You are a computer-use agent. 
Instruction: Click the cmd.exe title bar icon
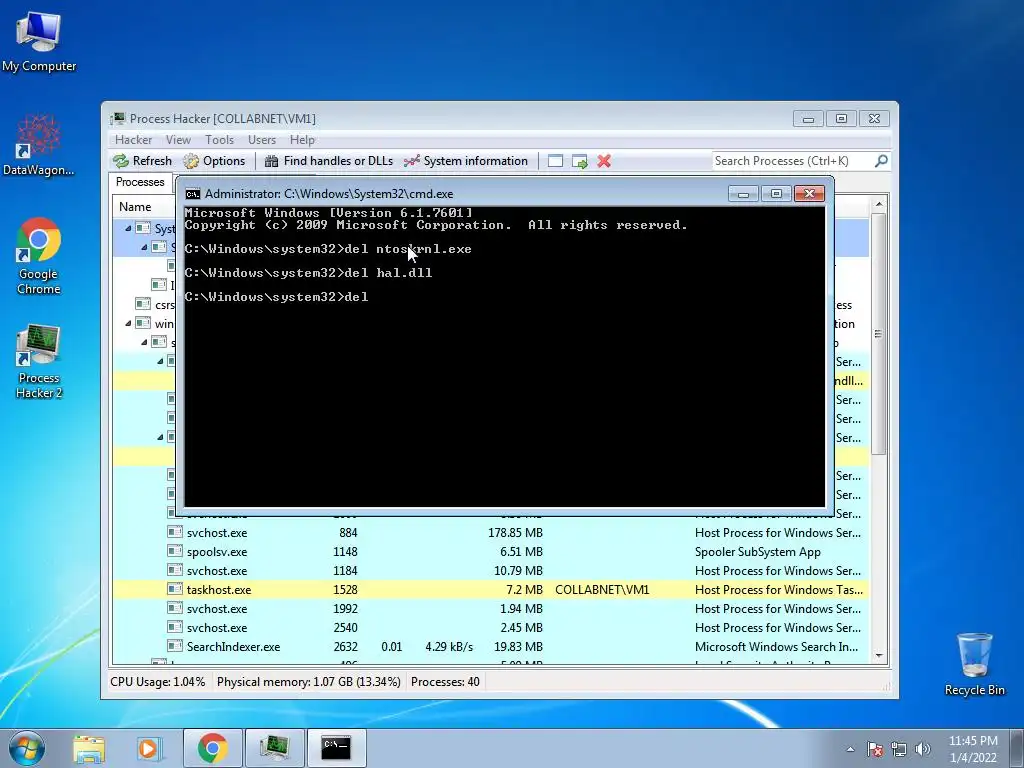[x=193, y=194]
